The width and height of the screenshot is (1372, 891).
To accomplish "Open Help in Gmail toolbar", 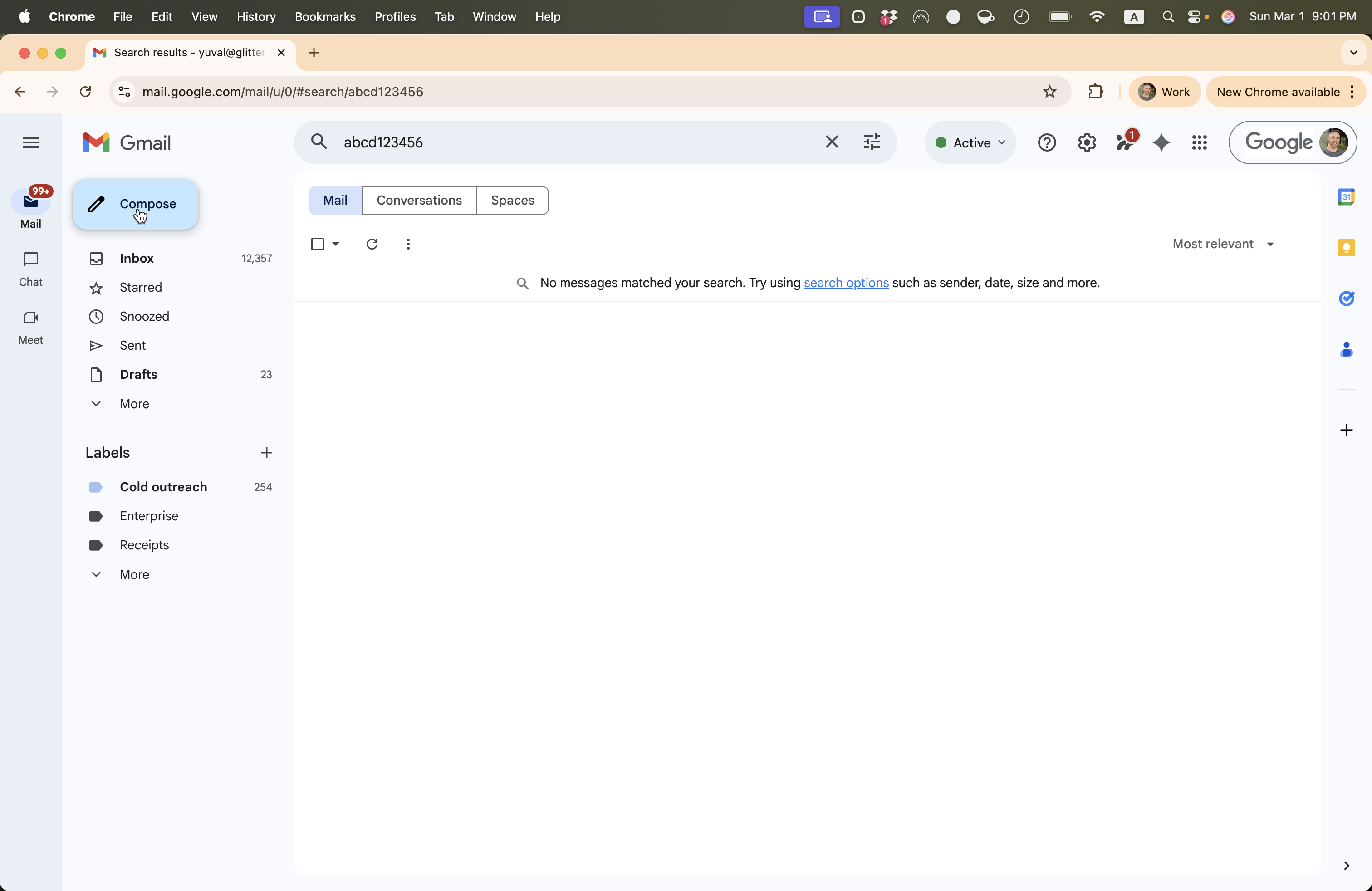I will point(1046,142).
